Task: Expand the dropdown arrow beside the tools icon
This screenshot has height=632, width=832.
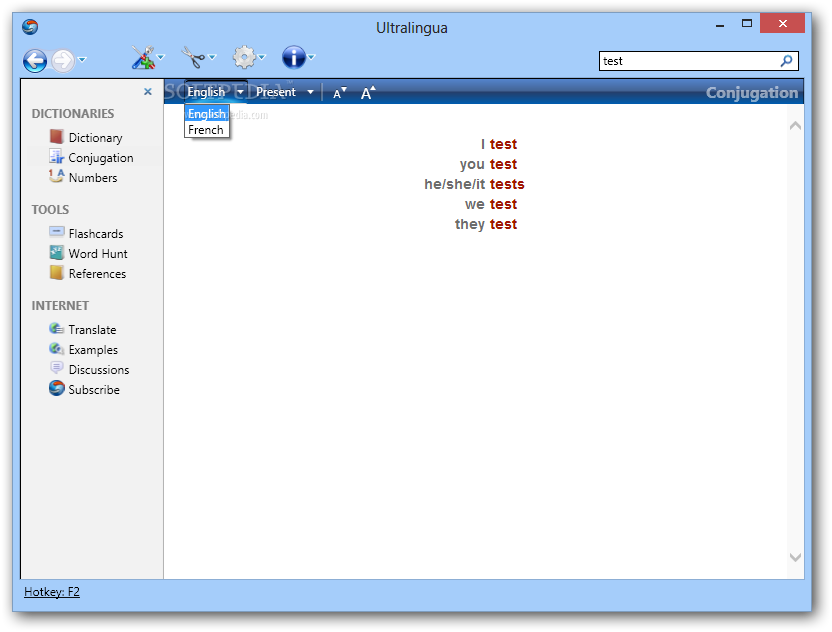Action: (161, 57)
